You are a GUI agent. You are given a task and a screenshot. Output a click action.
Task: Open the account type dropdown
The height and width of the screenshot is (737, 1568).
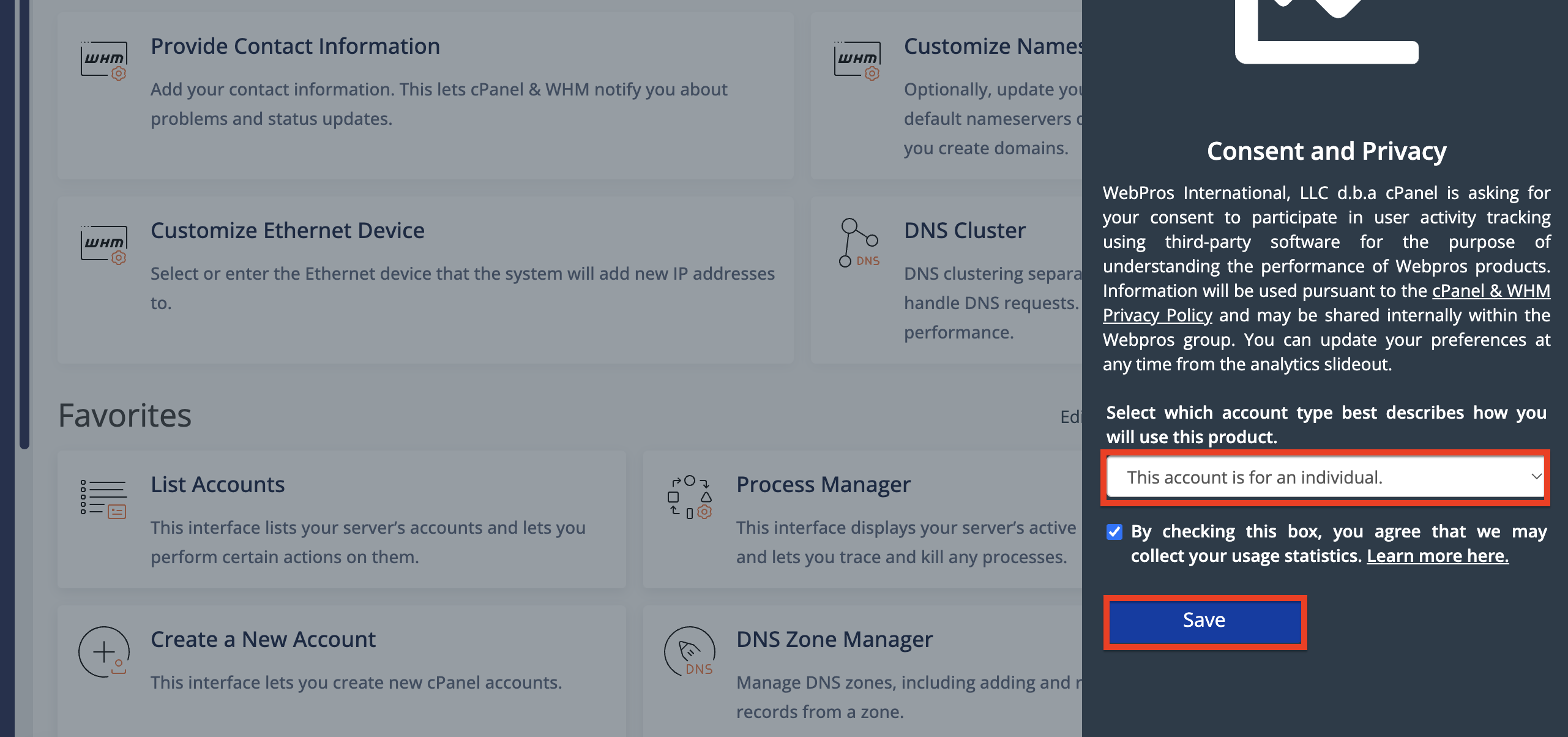pos(1326,477)
